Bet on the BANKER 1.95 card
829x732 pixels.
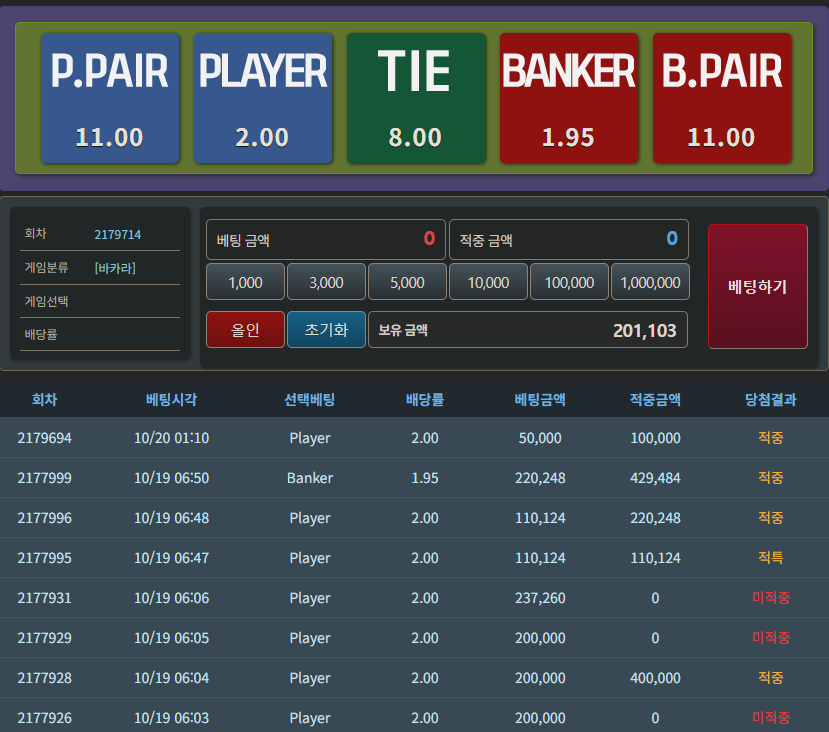[569, 98]
